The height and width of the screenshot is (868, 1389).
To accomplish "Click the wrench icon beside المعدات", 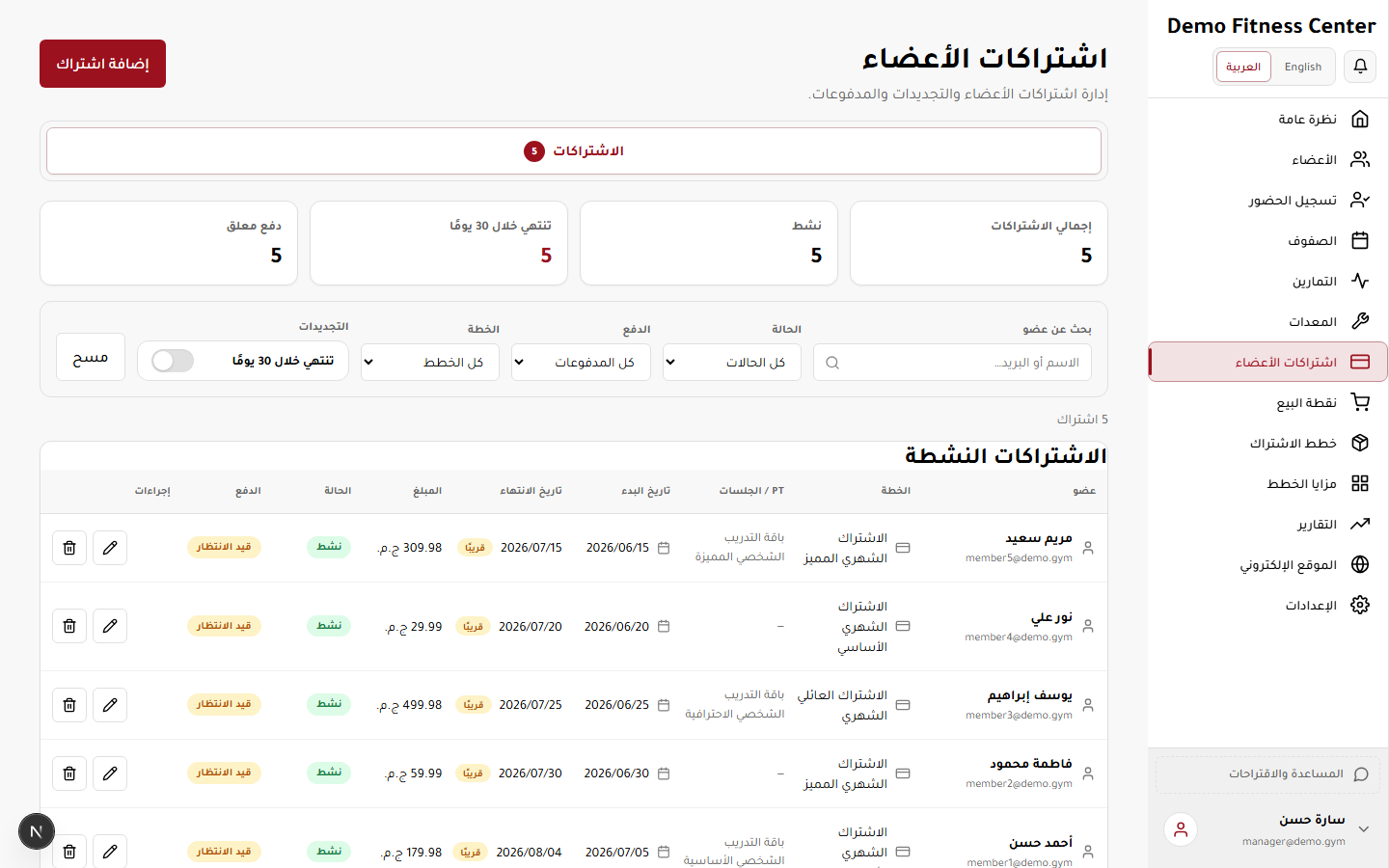I will click(x=1360, y=321).
